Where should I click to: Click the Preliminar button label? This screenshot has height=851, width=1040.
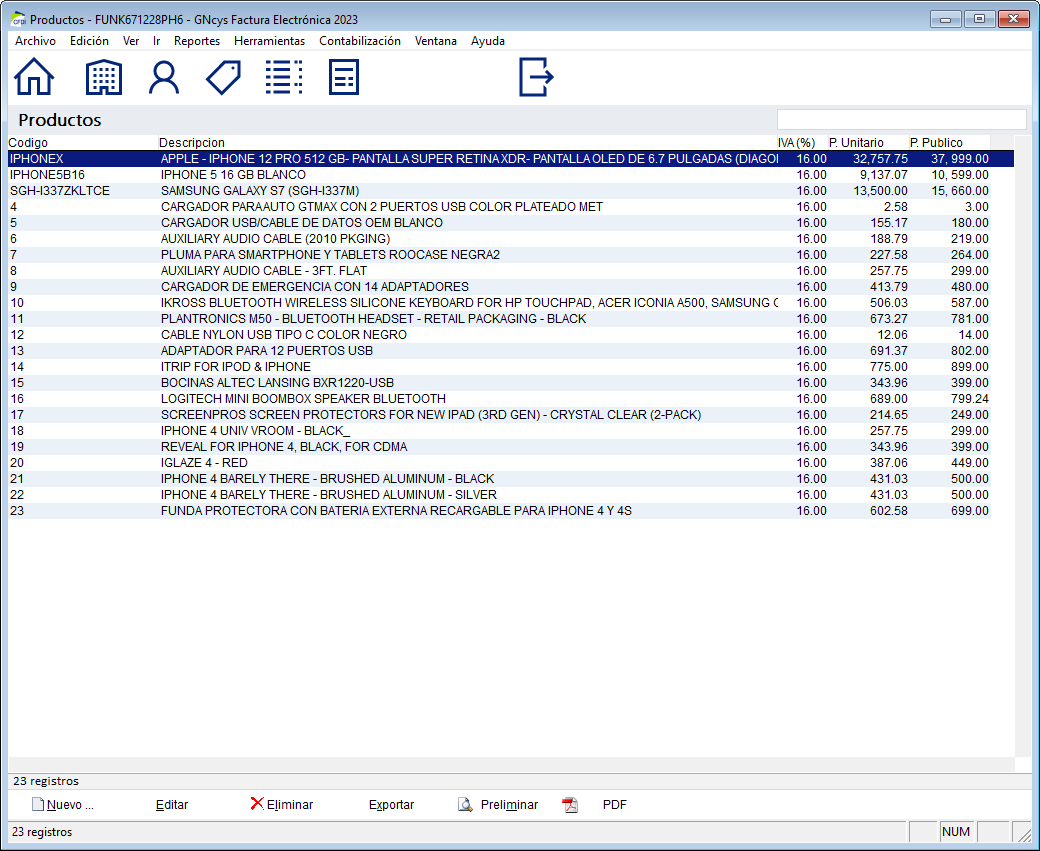(509, 805)
